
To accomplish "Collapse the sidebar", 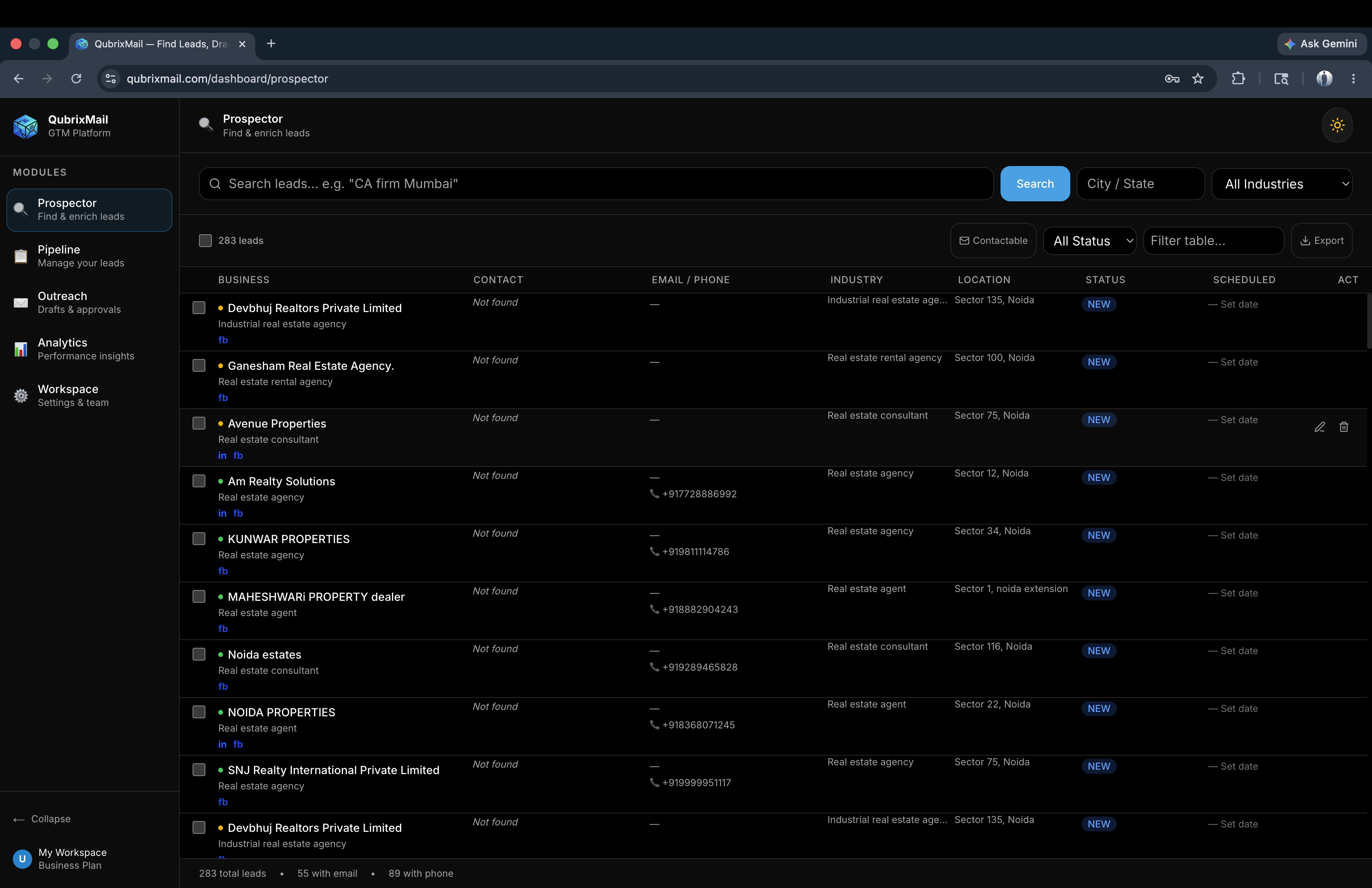I will point(42,819).
